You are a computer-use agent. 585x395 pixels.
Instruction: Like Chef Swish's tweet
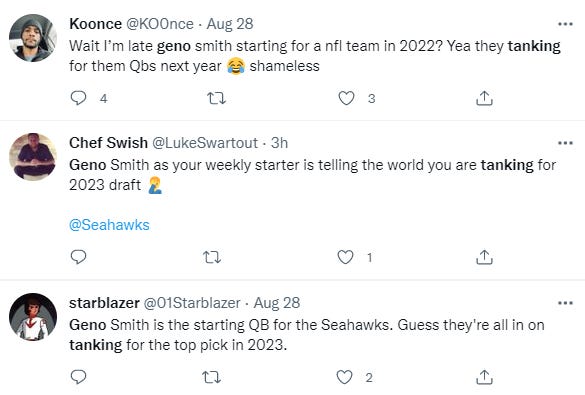tap(345, 257)
